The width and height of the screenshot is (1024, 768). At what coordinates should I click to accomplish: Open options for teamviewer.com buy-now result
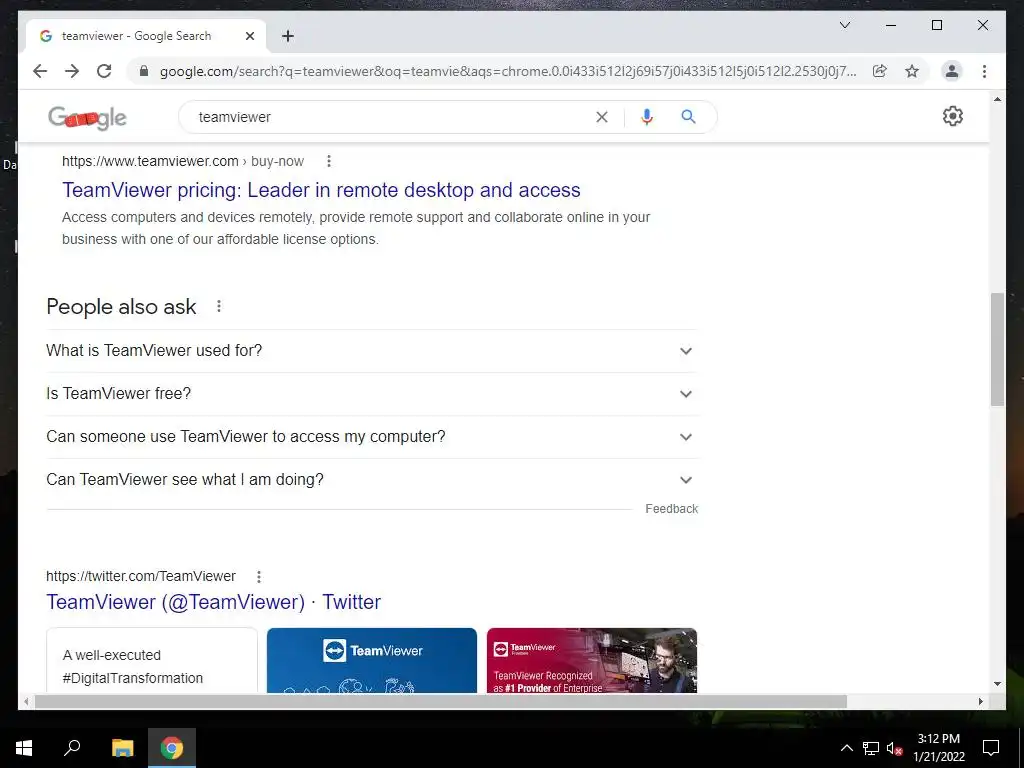tap(328, 161)
